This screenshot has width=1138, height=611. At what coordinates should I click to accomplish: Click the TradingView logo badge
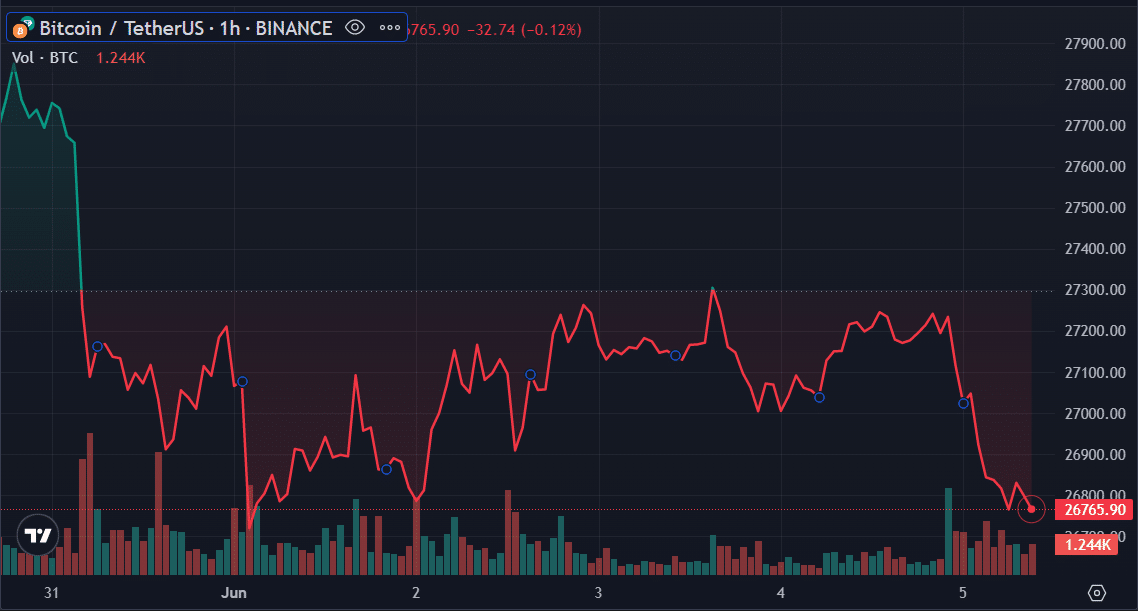click(38, 536)
